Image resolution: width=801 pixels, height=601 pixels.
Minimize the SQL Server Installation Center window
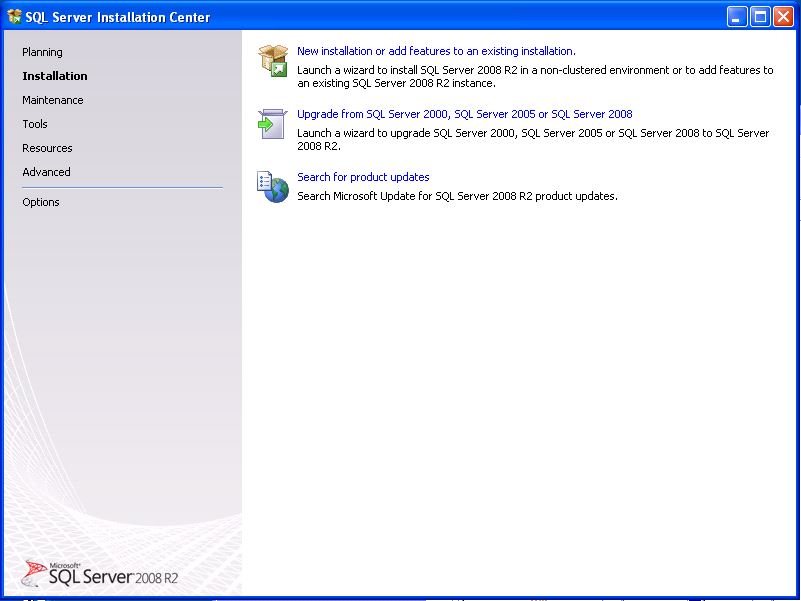click(737, 16)
